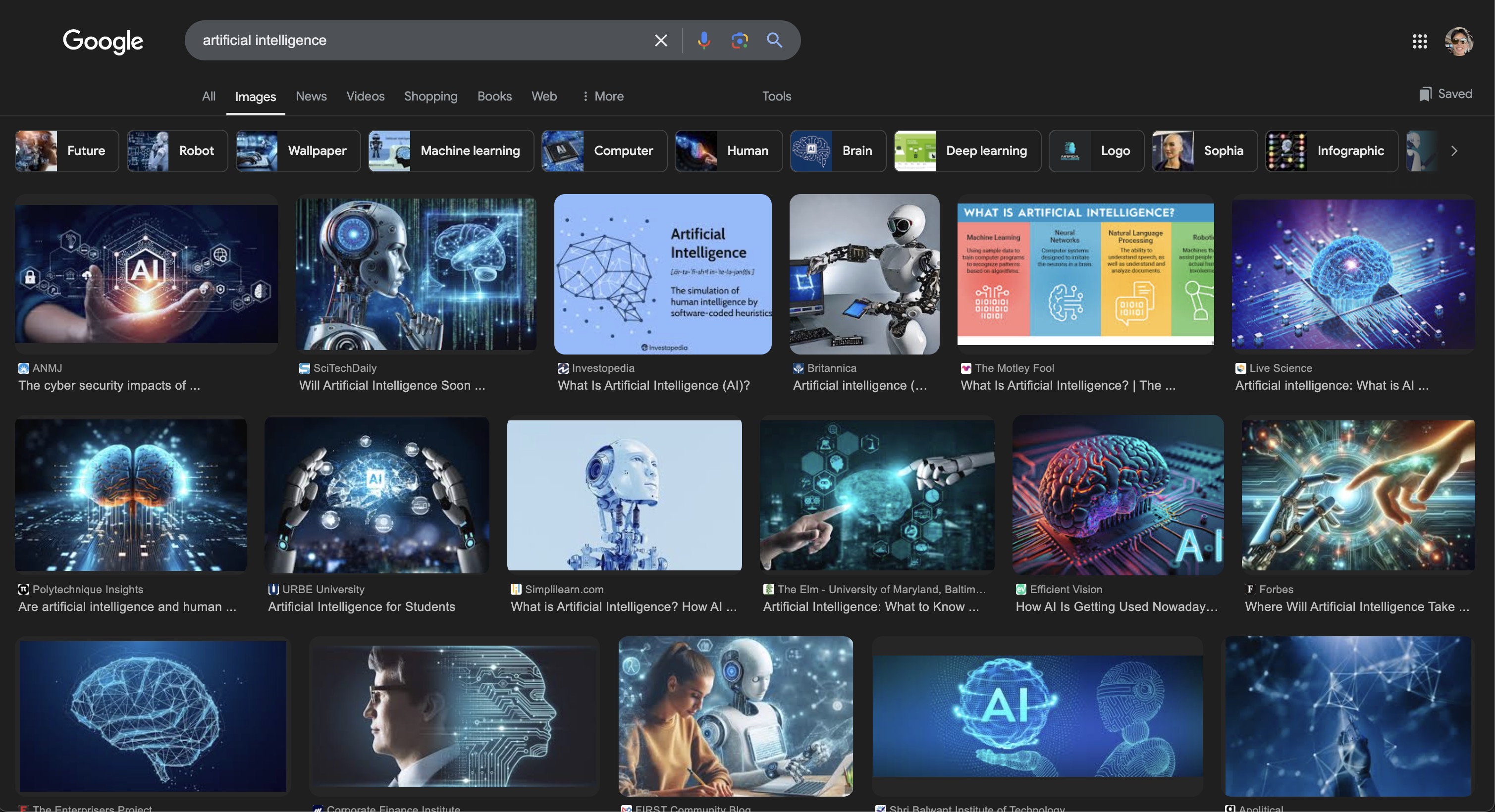Switch to the Videos tab
Viewport: 1495px width, 812px height.
(365, 96)
